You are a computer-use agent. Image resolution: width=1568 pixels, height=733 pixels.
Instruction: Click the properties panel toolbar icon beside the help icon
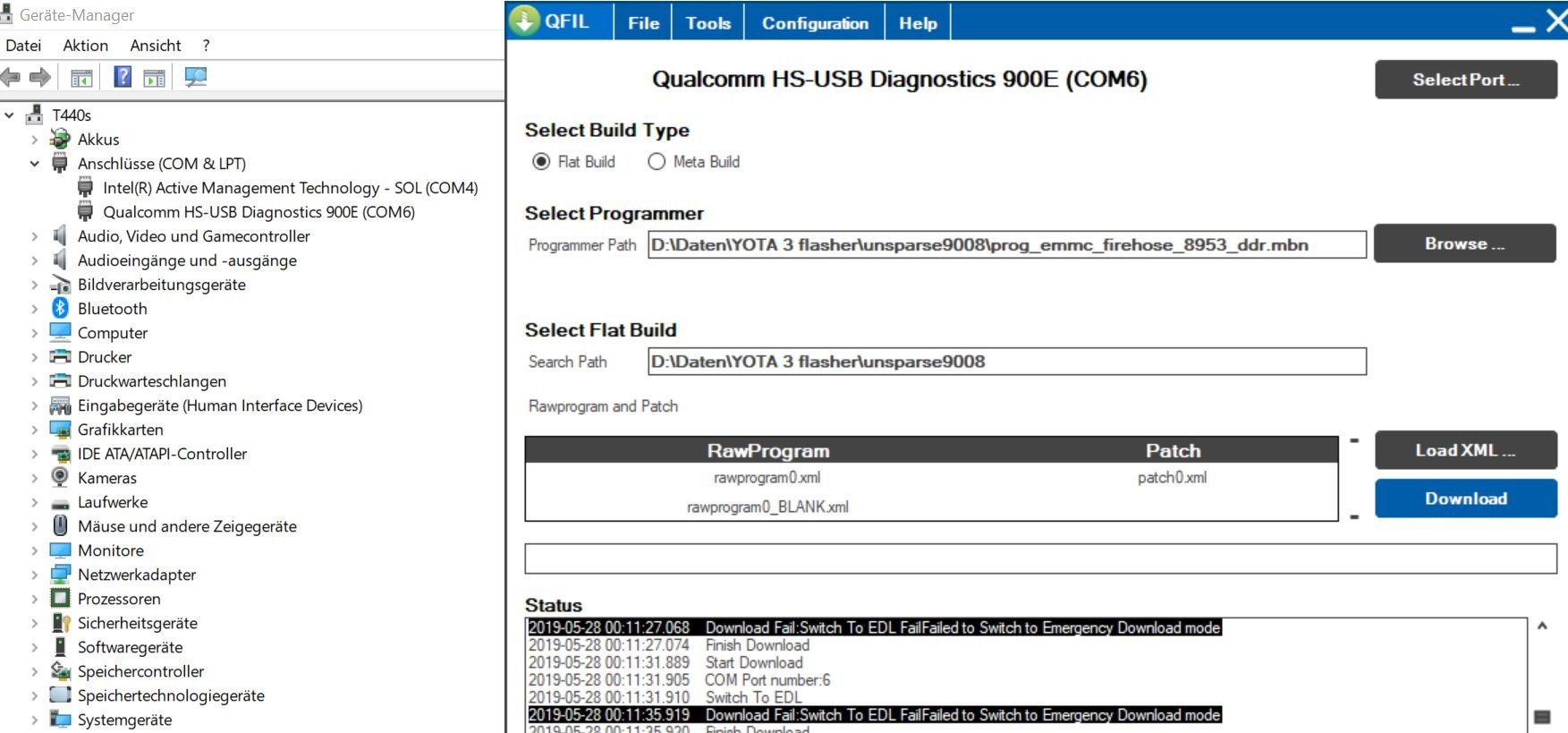(155, 79)
